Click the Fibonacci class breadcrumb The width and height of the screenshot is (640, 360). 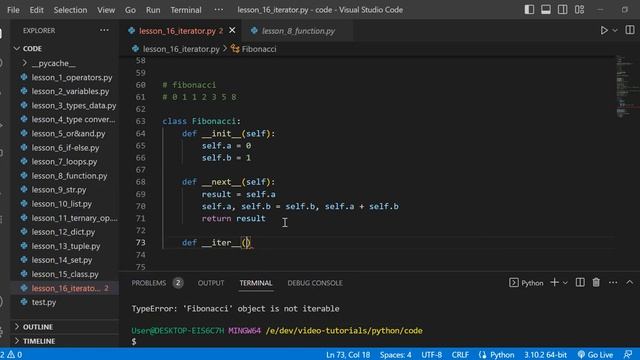tap(259, 49)
